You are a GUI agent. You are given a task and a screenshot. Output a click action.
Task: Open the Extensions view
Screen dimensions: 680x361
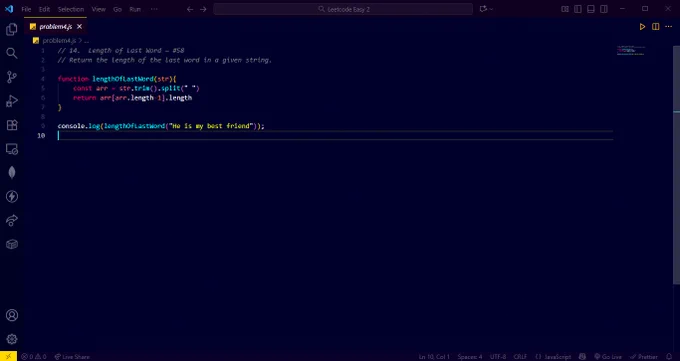click(12, 125)
